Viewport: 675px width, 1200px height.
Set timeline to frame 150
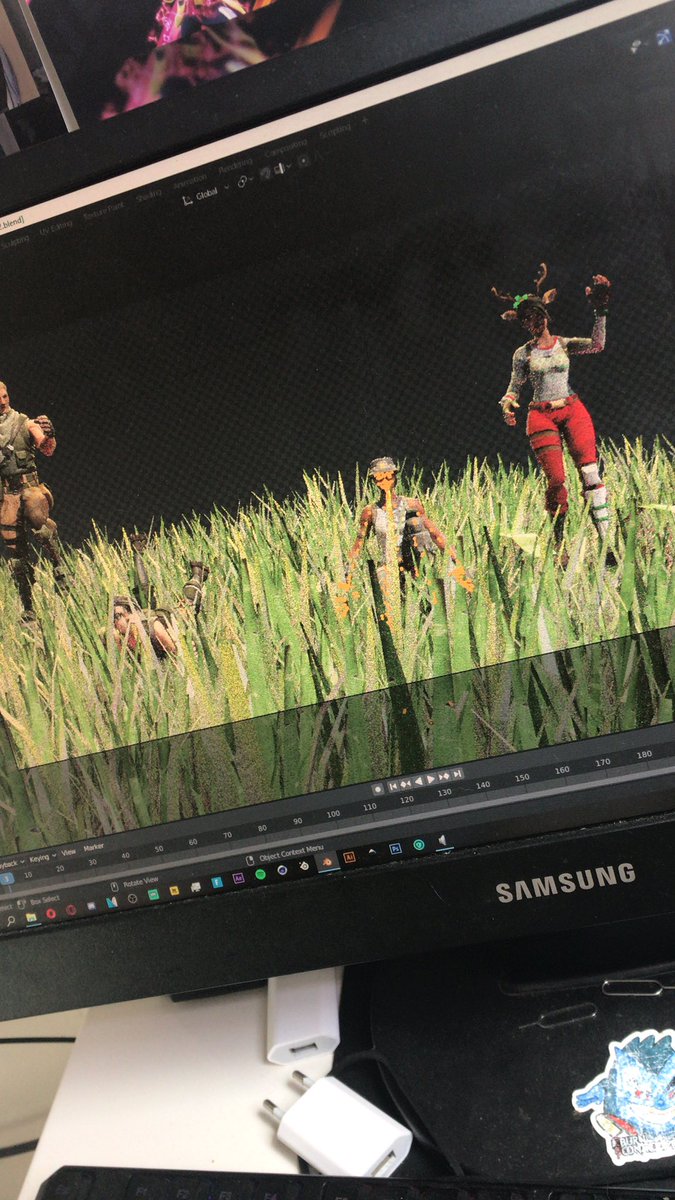click(522, 777)
